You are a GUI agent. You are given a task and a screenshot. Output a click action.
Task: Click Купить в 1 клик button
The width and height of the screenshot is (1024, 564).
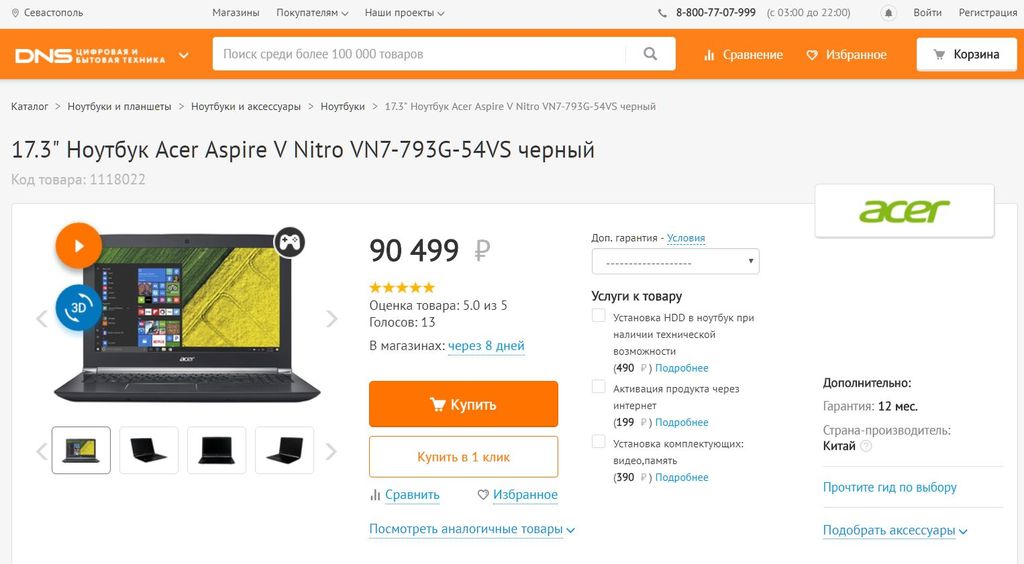(463, 457)
